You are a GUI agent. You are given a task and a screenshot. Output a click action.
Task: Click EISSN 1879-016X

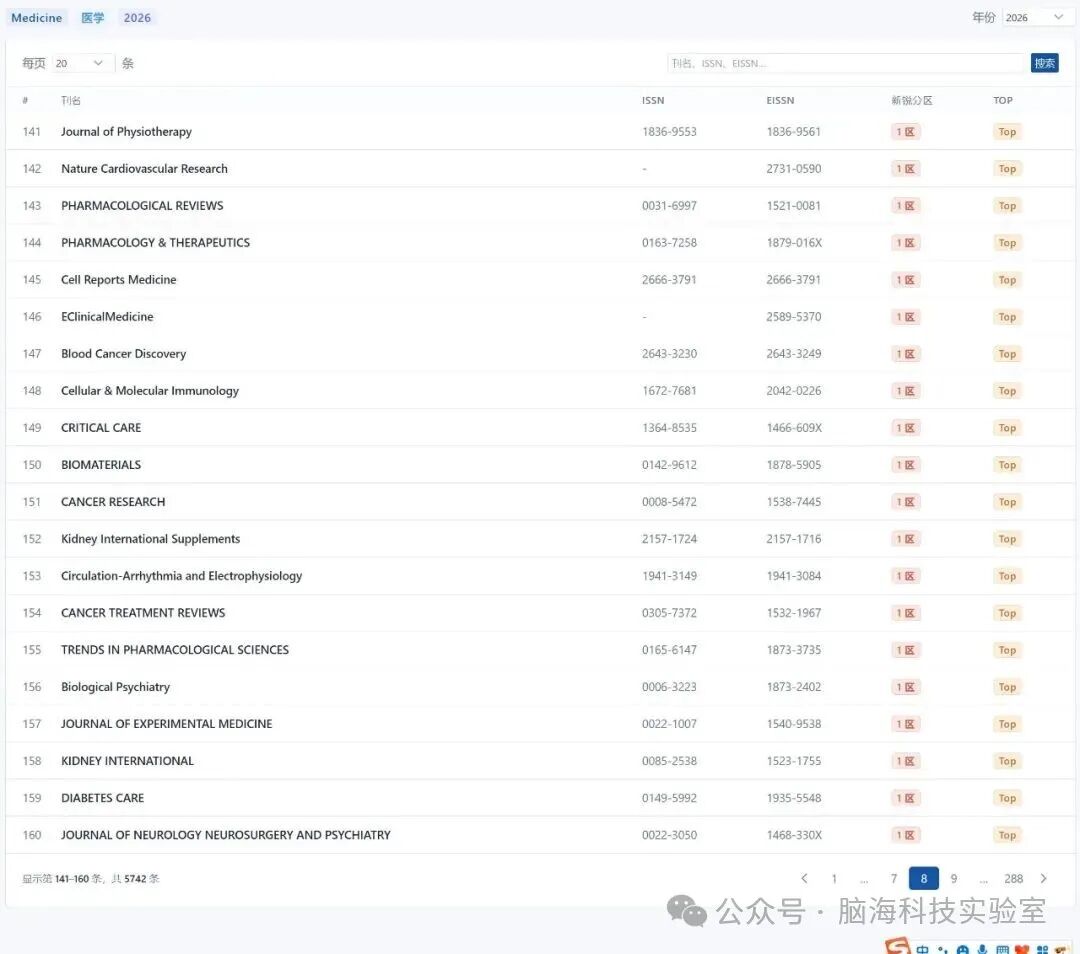click(793, 242)
